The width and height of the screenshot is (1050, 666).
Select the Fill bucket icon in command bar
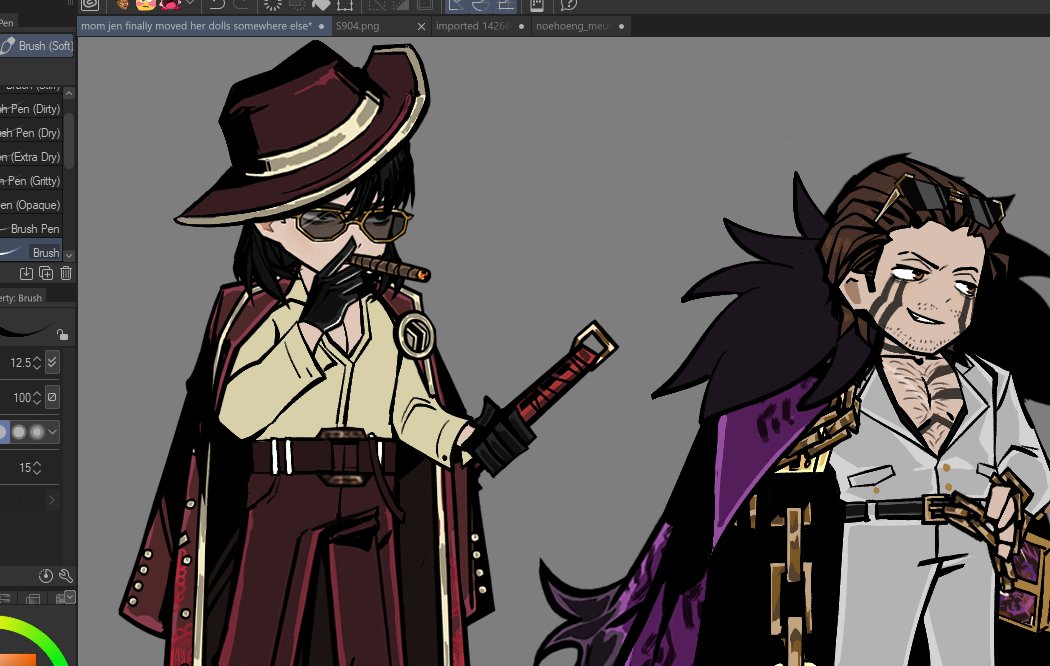pos(321,5)
